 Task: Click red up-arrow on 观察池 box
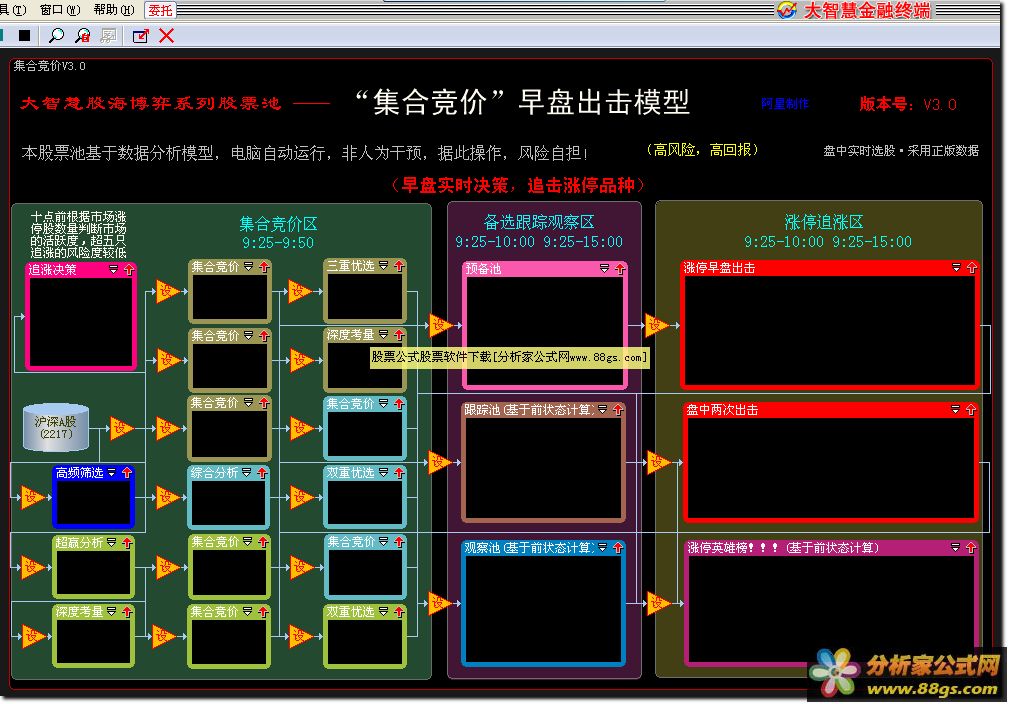click(x=618, y=548)
